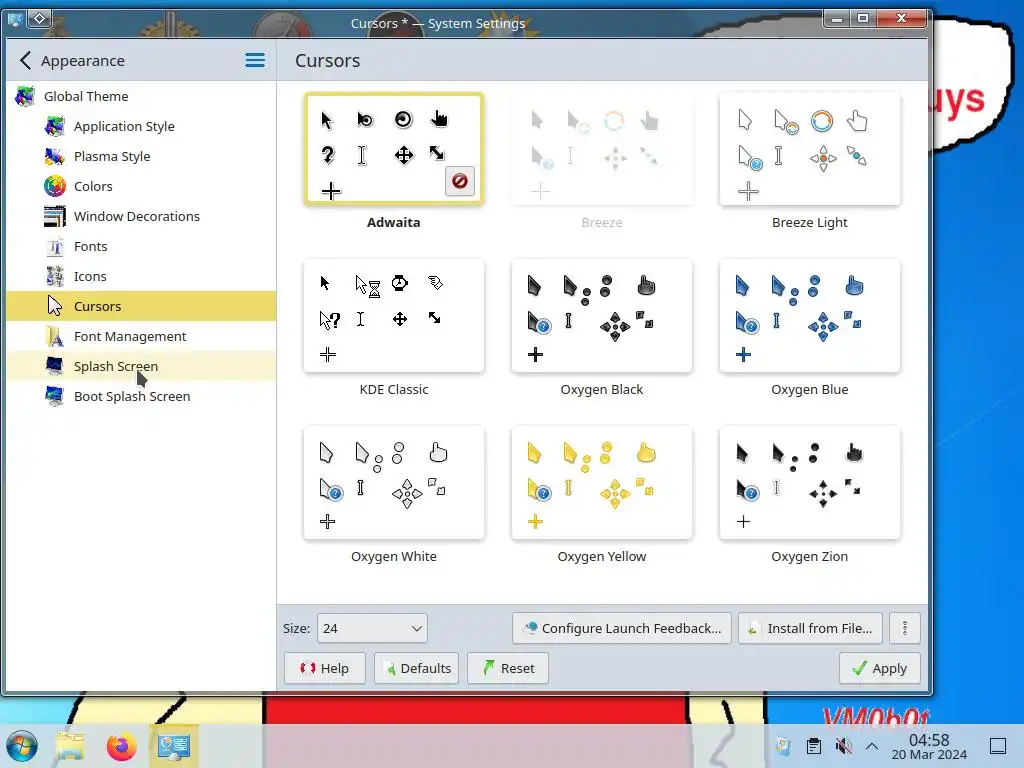The width and height of the screenshot is (1024, 768).
Task: Click the muted volume tray icon
Action: click(x=844, y=746)
